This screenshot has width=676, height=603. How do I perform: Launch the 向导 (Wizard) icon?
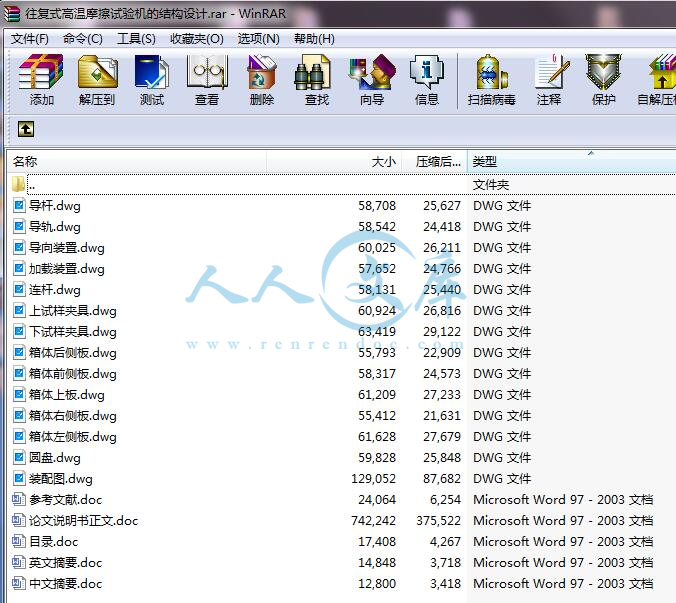click(x=372, y=80)
